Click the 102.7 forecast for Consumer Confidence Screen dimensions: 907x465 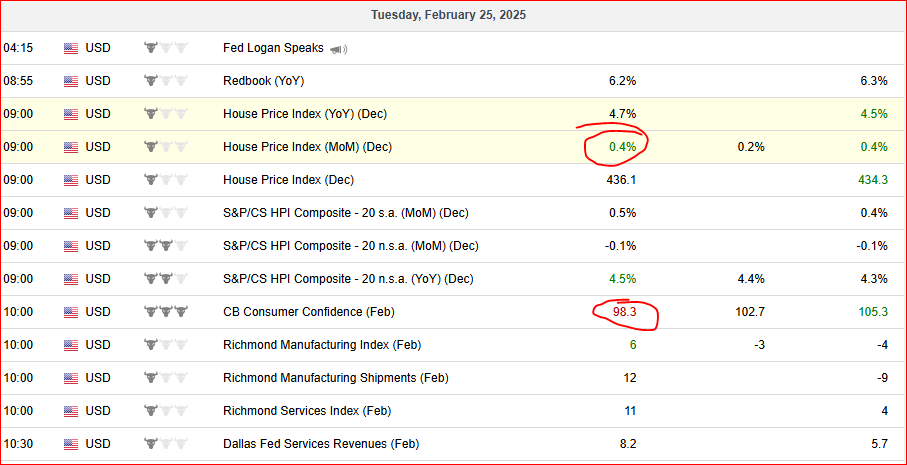click(x=752, y=313)
